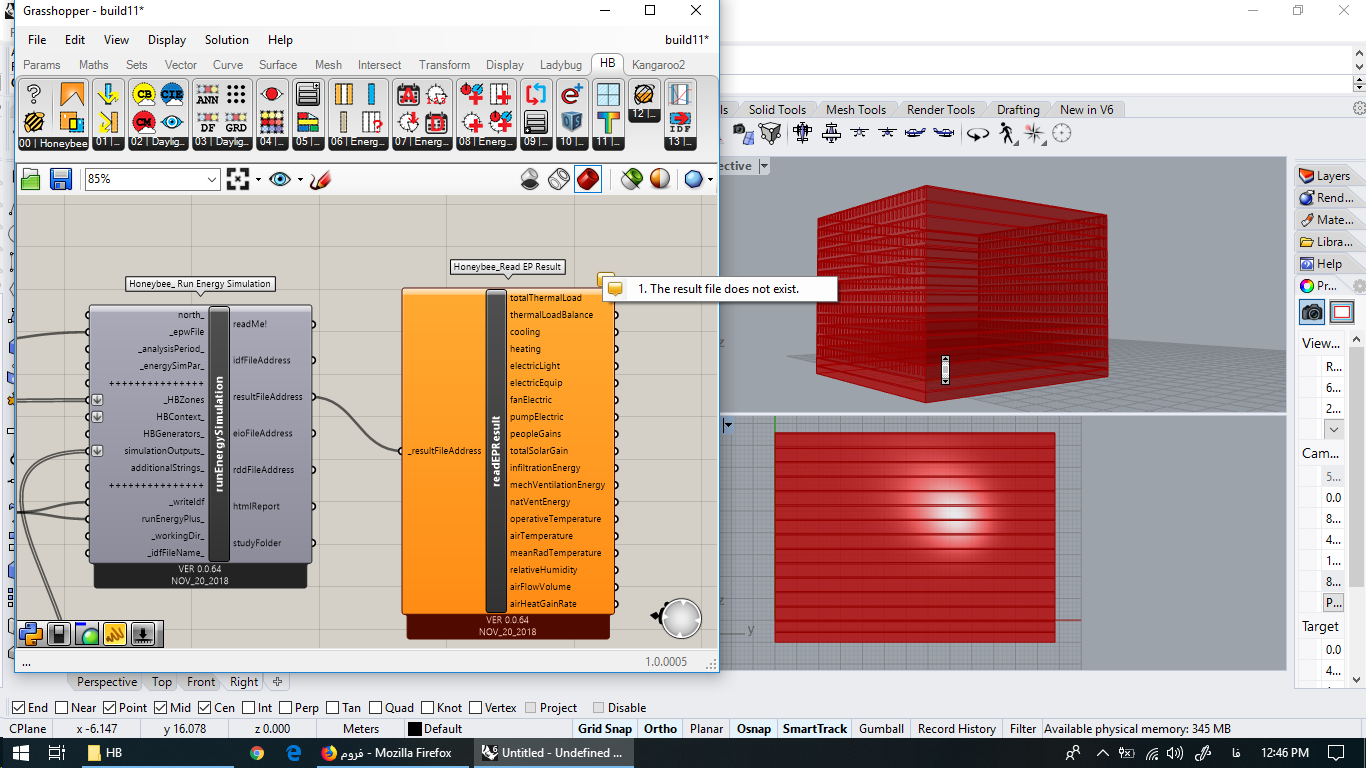Click the walking person icon in Rhino toolbar
The width and height of the screenshot is (1366, 768).
tap(1007, 133)
